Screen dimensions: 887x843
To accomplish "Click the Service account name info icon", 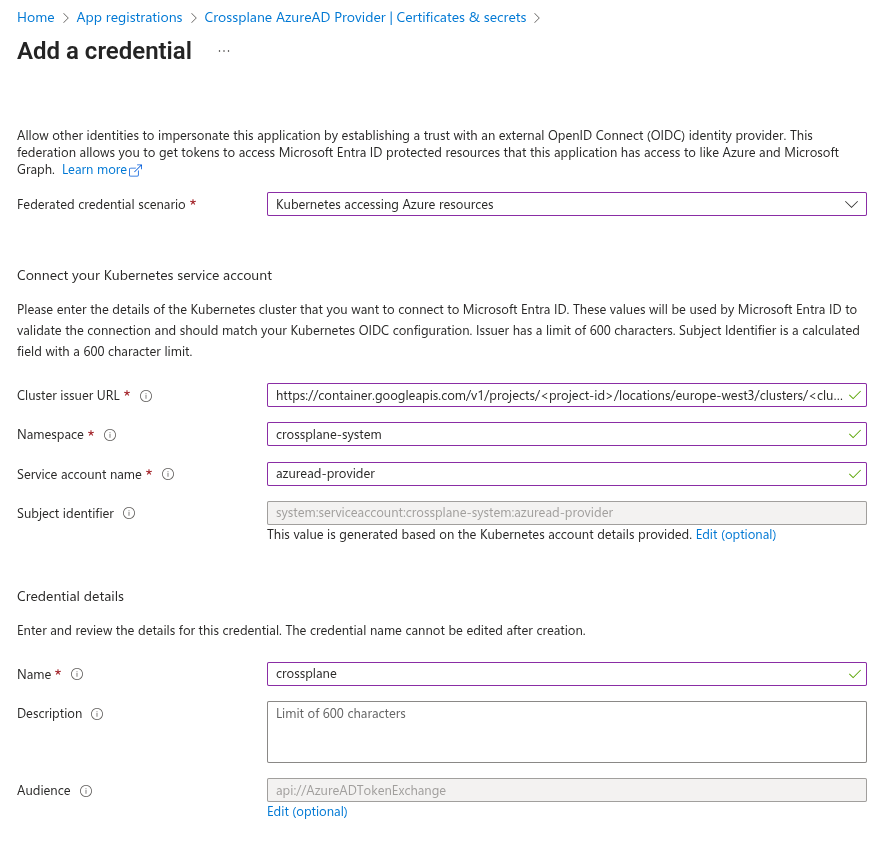I will click(168, 474).
